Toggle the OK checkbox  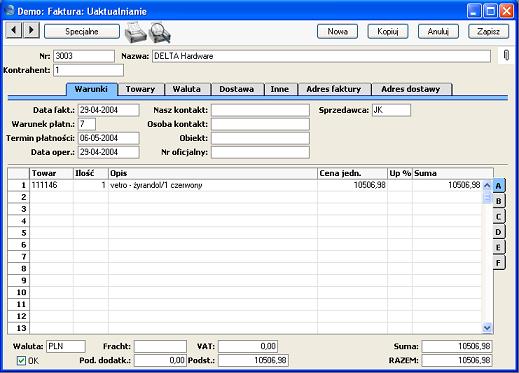(21, 360)
